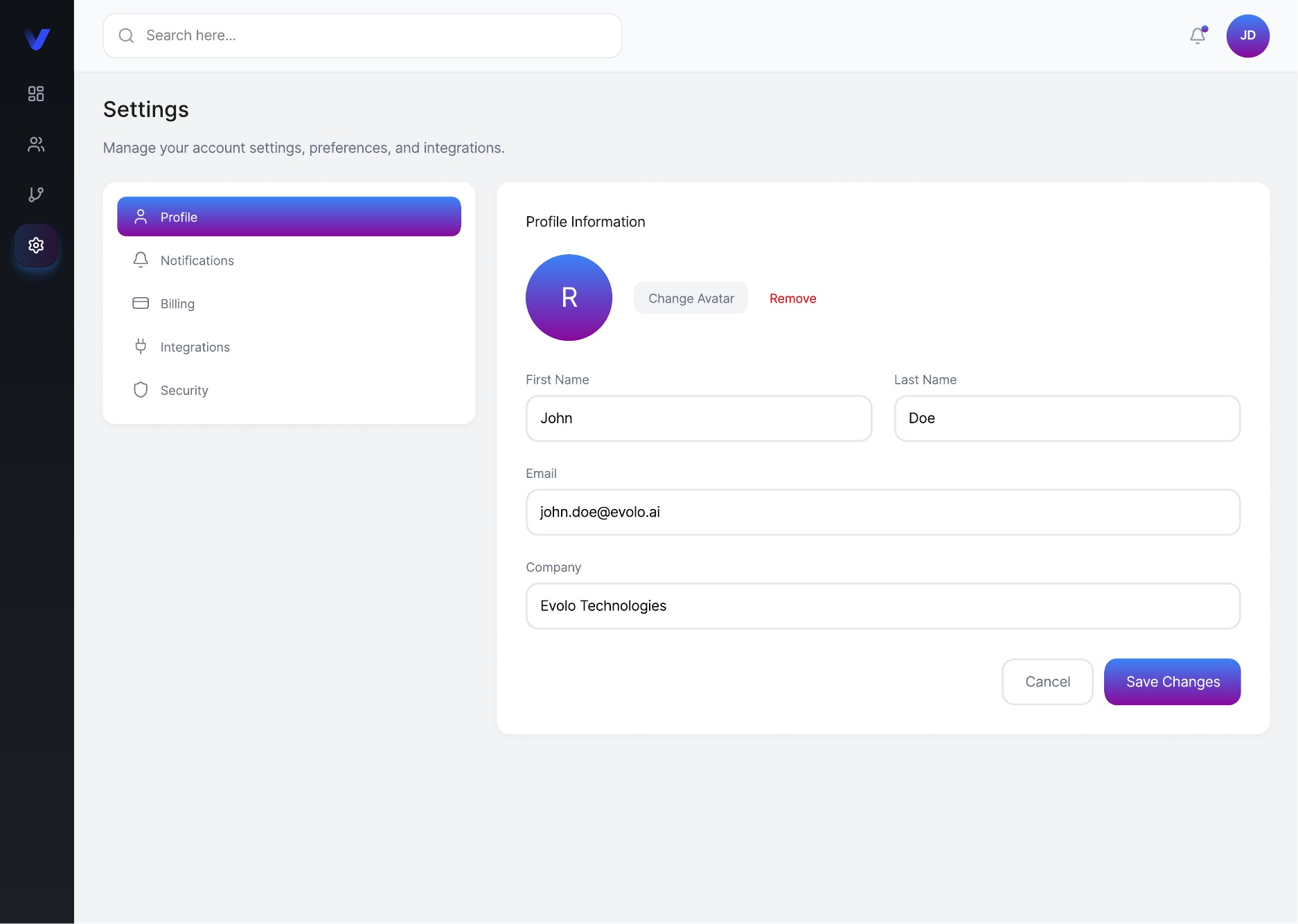Switch to Integrations settings tab
This screenshot has height=924, width=1298.
click(x=289, y=347)
